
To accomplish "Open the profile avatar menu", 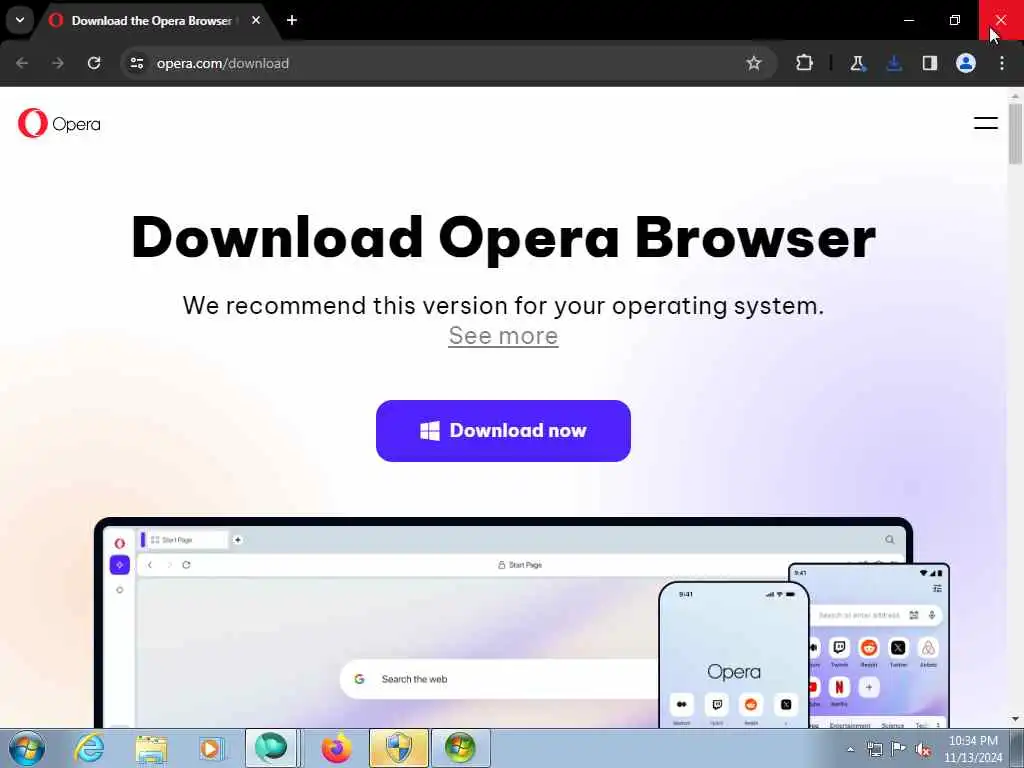I will tap(966, 63).
